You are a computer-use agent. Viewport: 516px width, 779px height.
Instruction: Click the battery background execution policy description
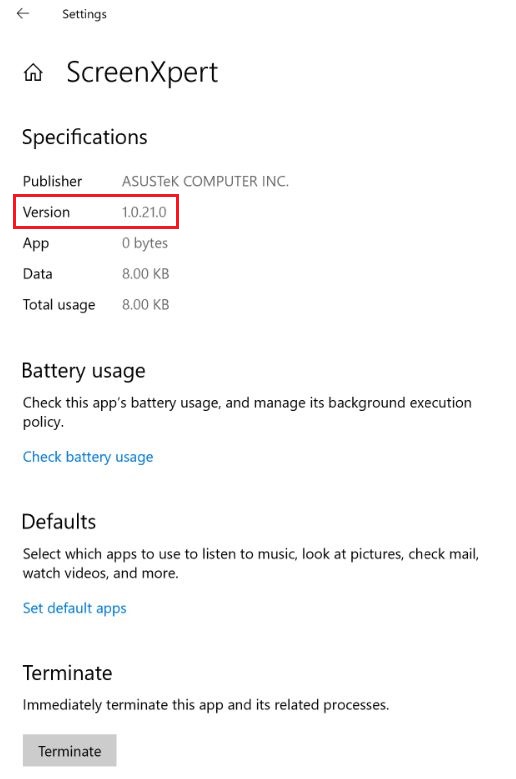click(247, 412)
